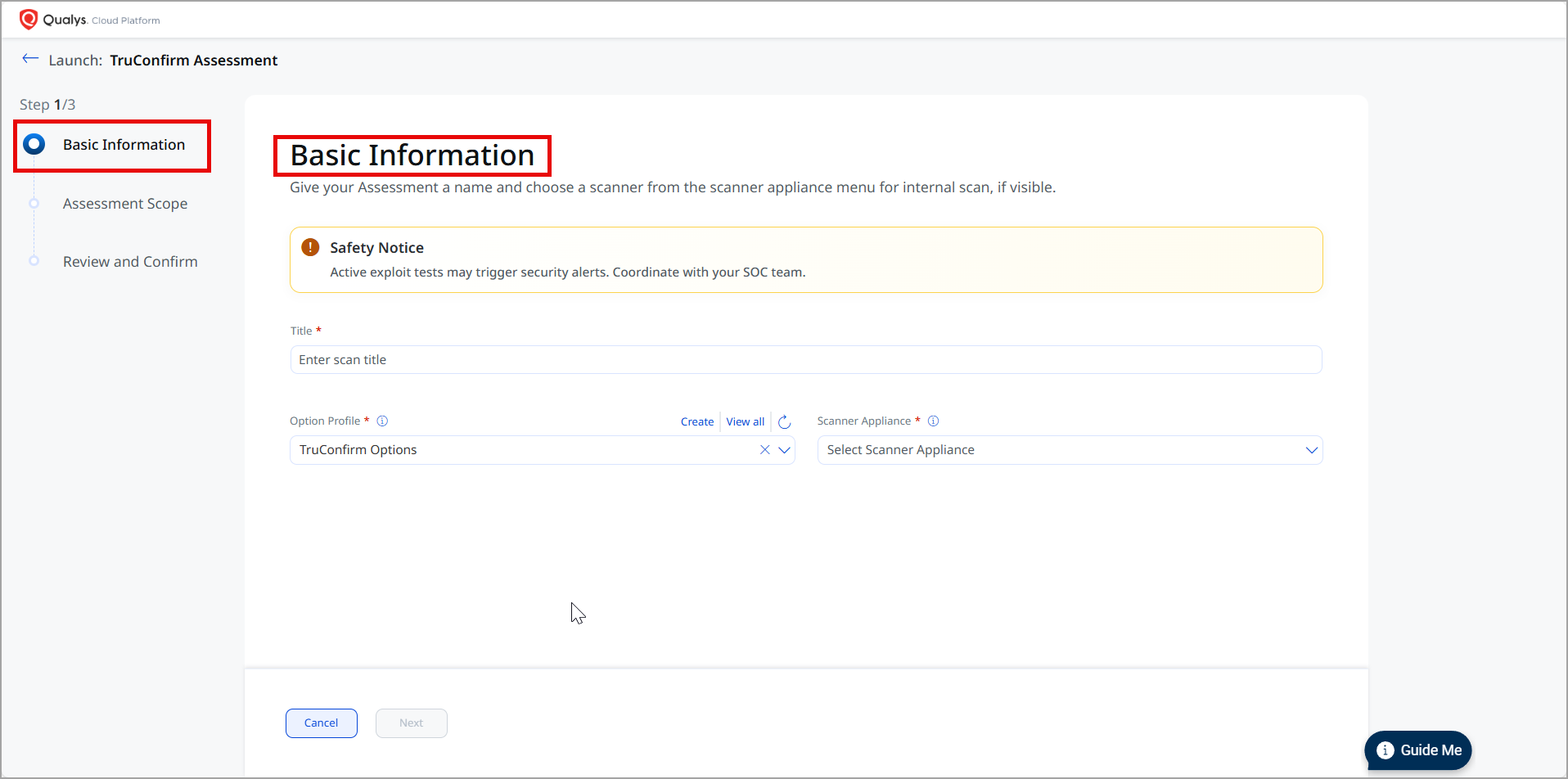Select the Basic Information step circle

click(x=34, y=145)
